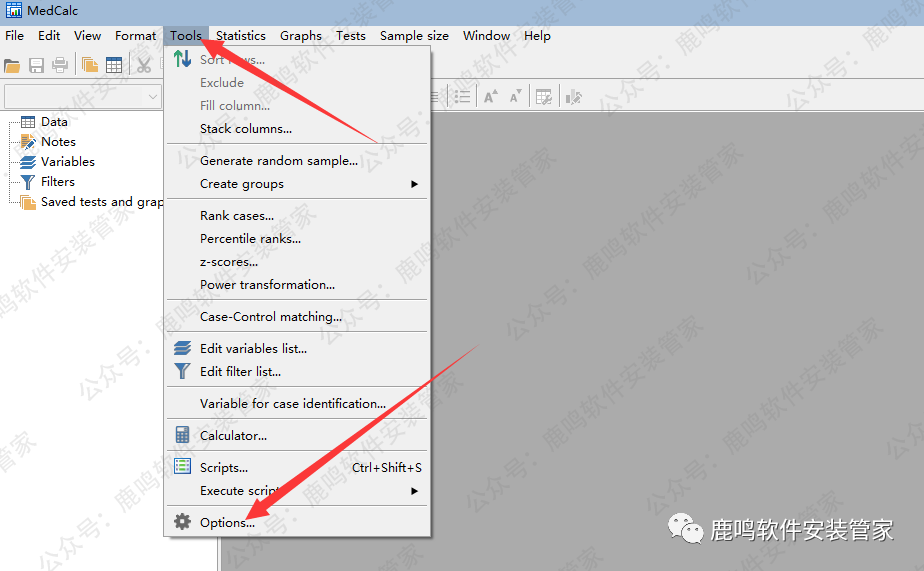Expand the Execute script submenu arrow
Image resolution: width=924 pixels, height=571 pixels.
click(414, 491)
